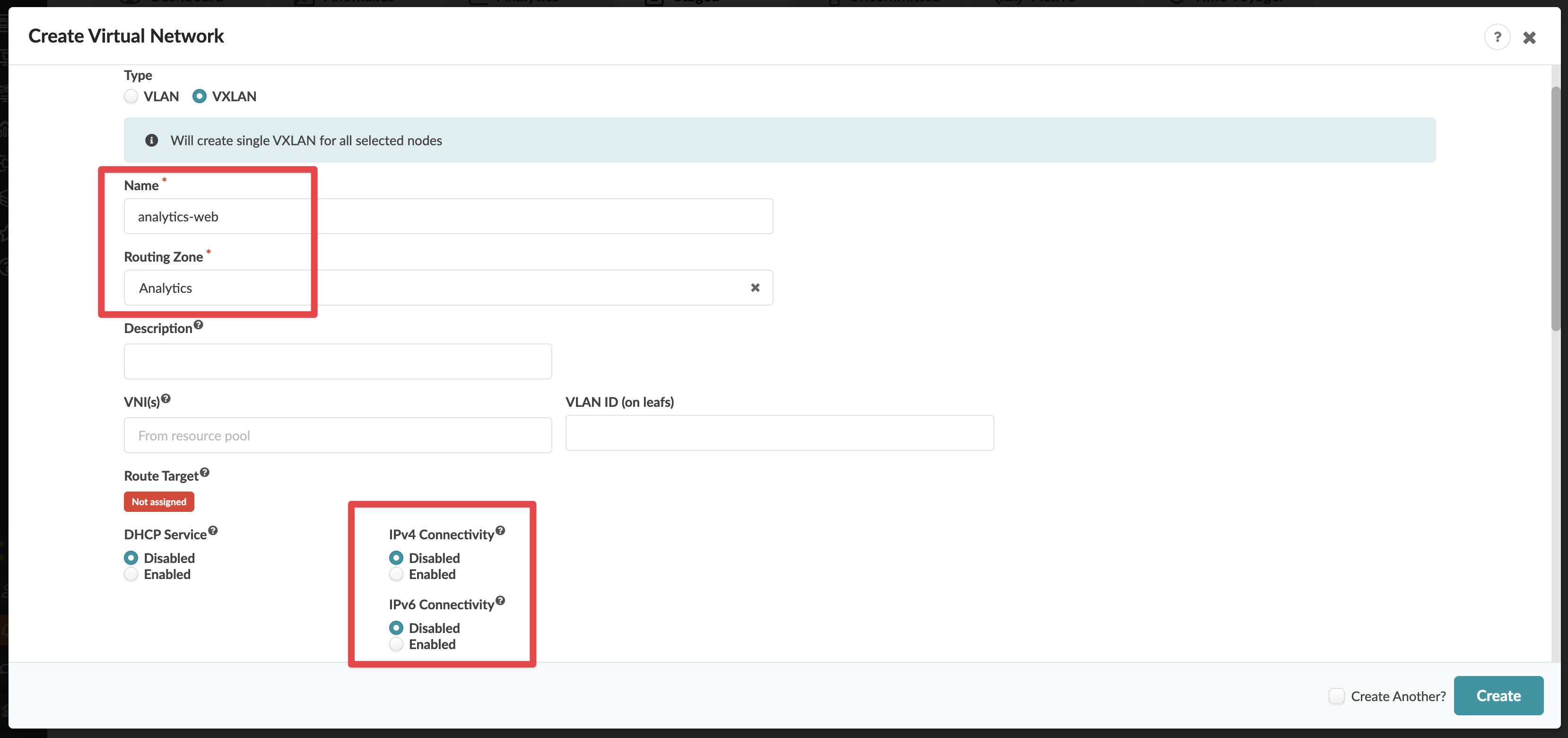Image resolution: width=1568 pixels, height=738 pixels.
Task: Set IPv4 Connectivity to Enabled
Action: point(396,574)
